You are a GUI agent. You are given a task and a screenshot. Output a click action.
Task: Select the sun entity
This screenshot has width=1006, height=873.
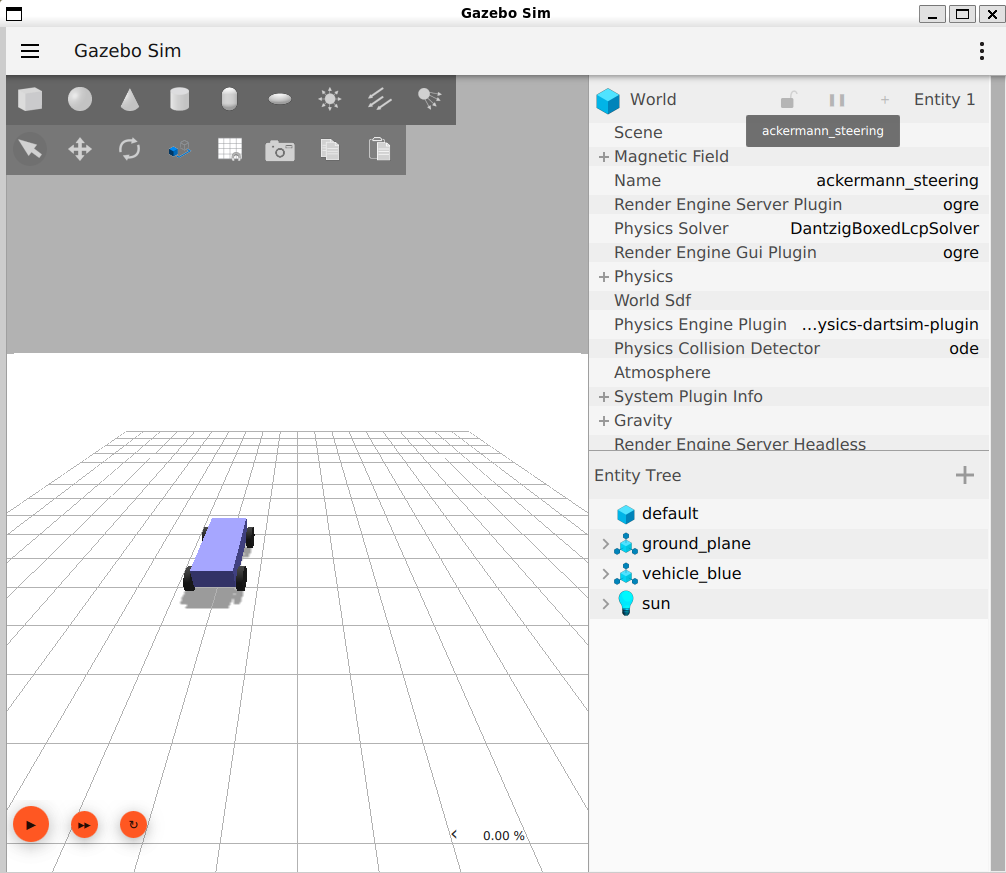click(x=789, y=604)
